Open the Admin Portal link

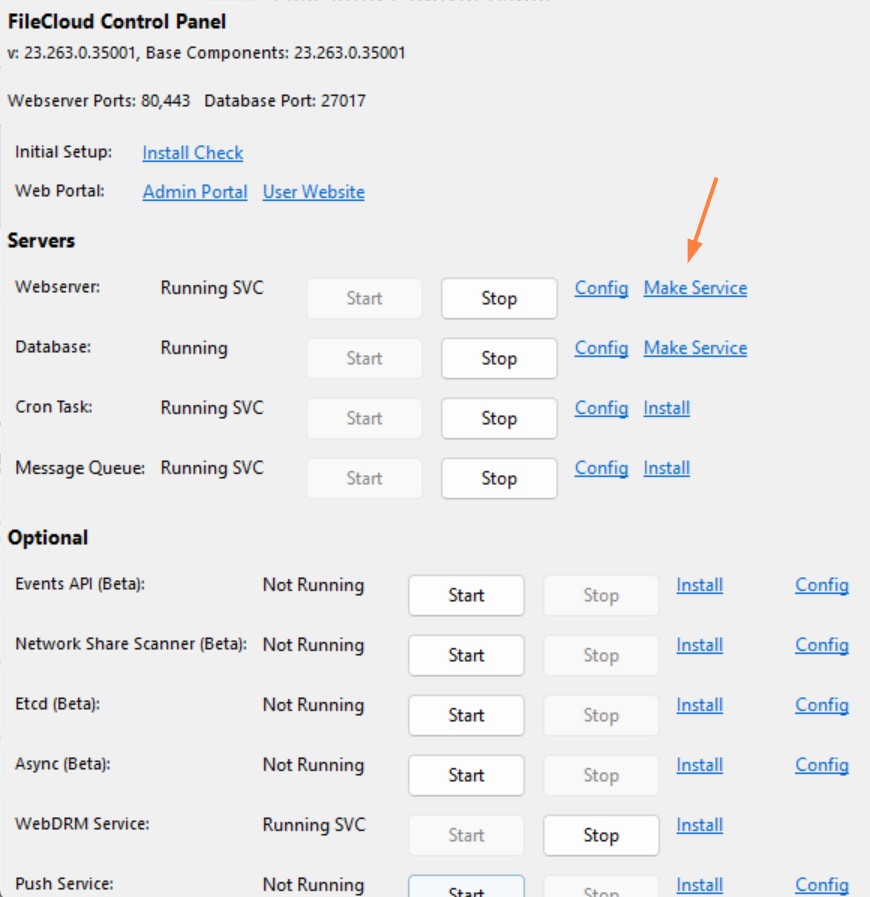195,192
